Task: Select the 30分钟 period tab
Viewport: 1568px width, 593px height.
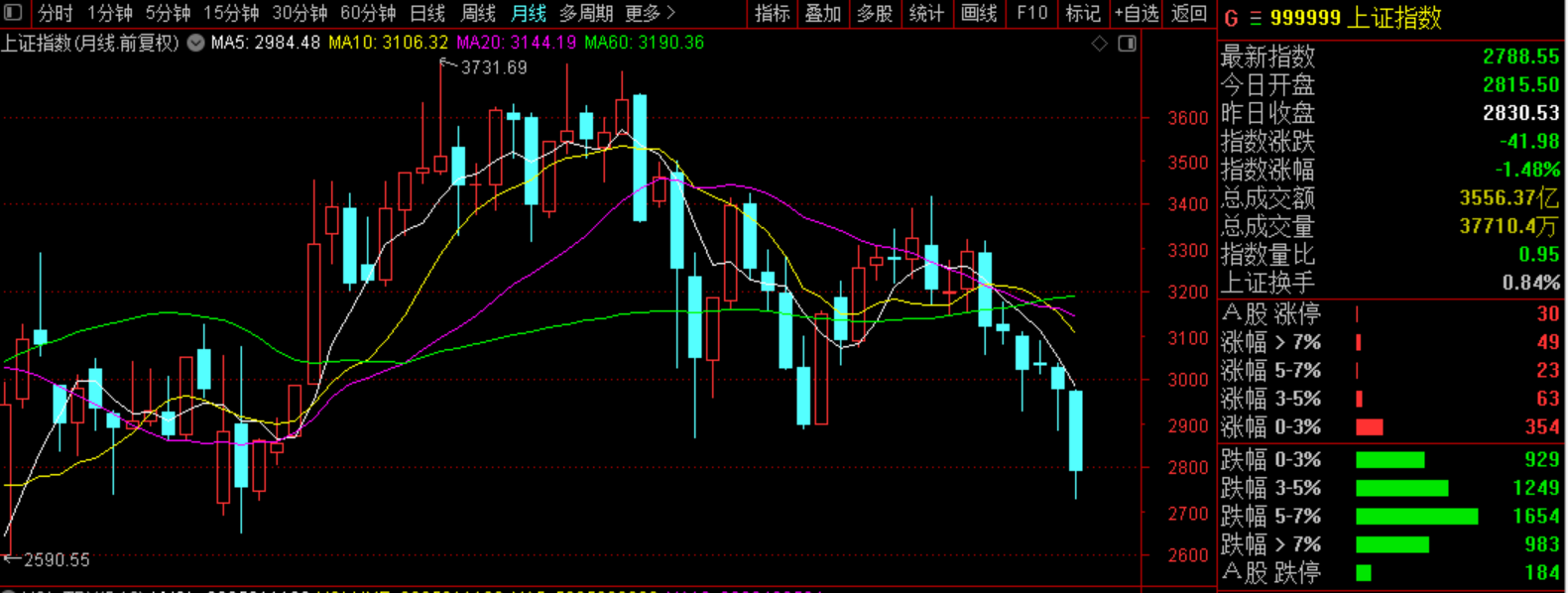Action: [x=300, y=13]
